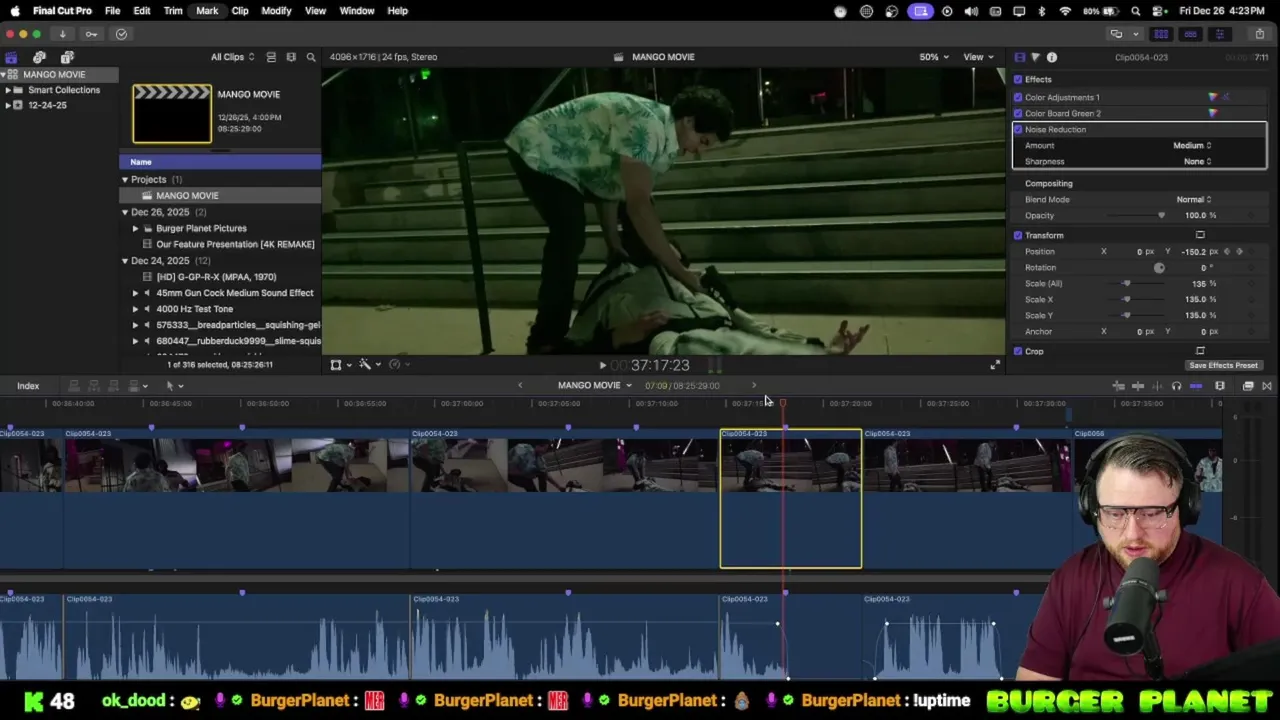
Task: Select MANGO MOVIE project row in list
Action: (220, 195)
